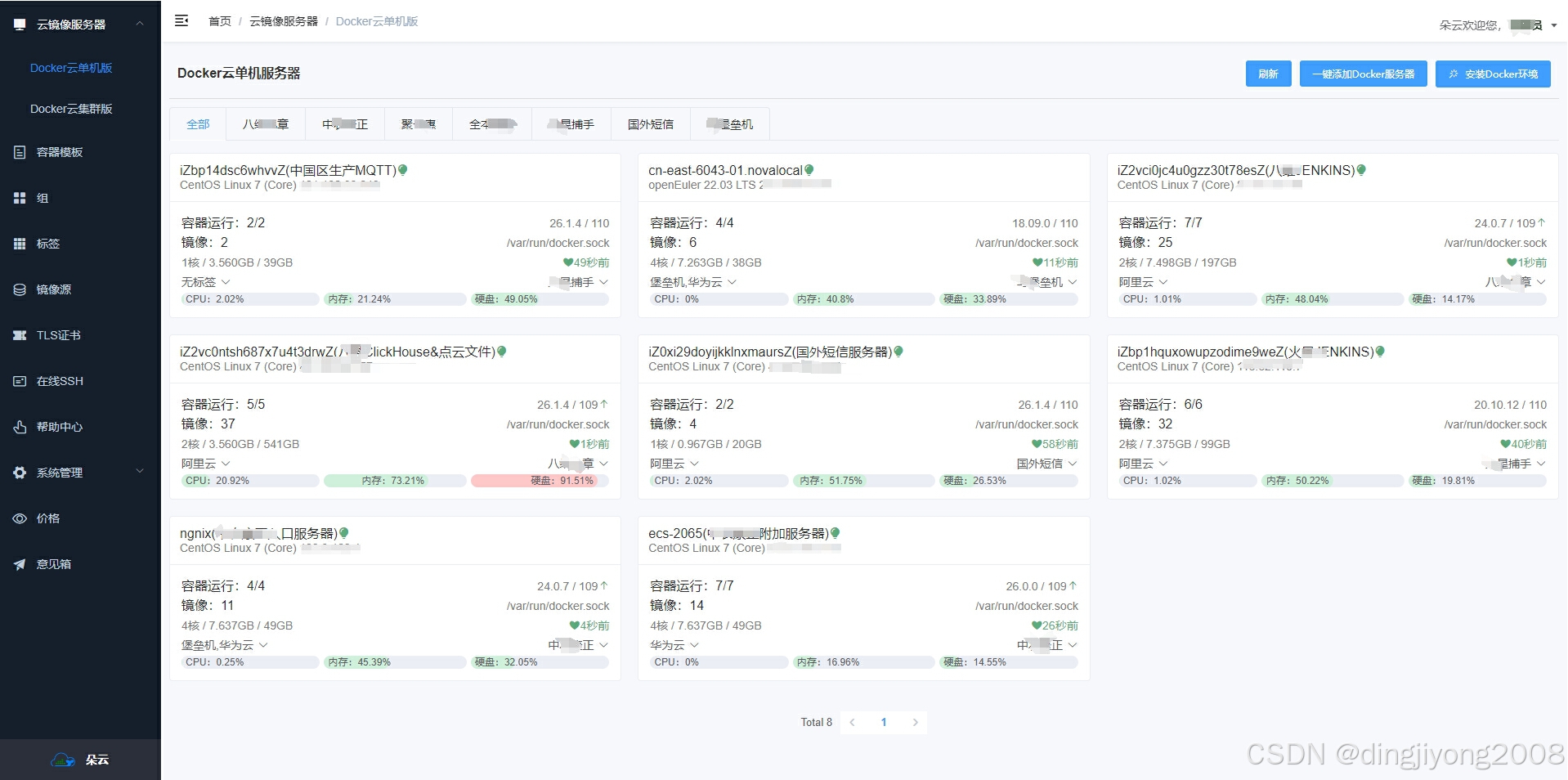Click the red 硬盘 91.51% usage bar
This screenshot has height=780, width=1568.
coord(540,481)
